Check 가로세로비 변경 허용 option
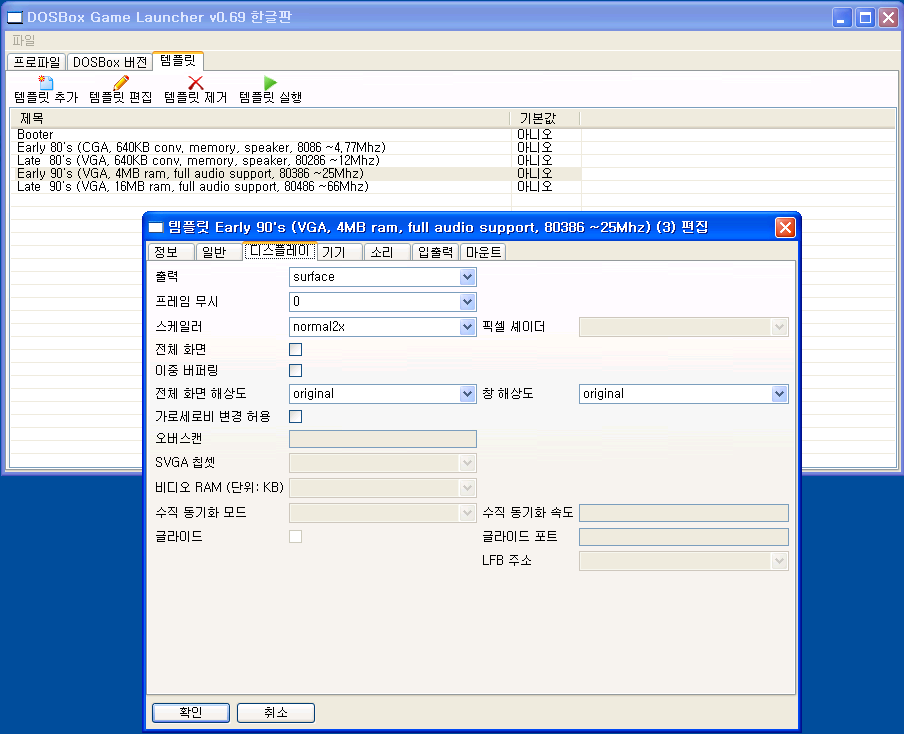The height and width of the screenshot is (734, 904). (295, 416)
